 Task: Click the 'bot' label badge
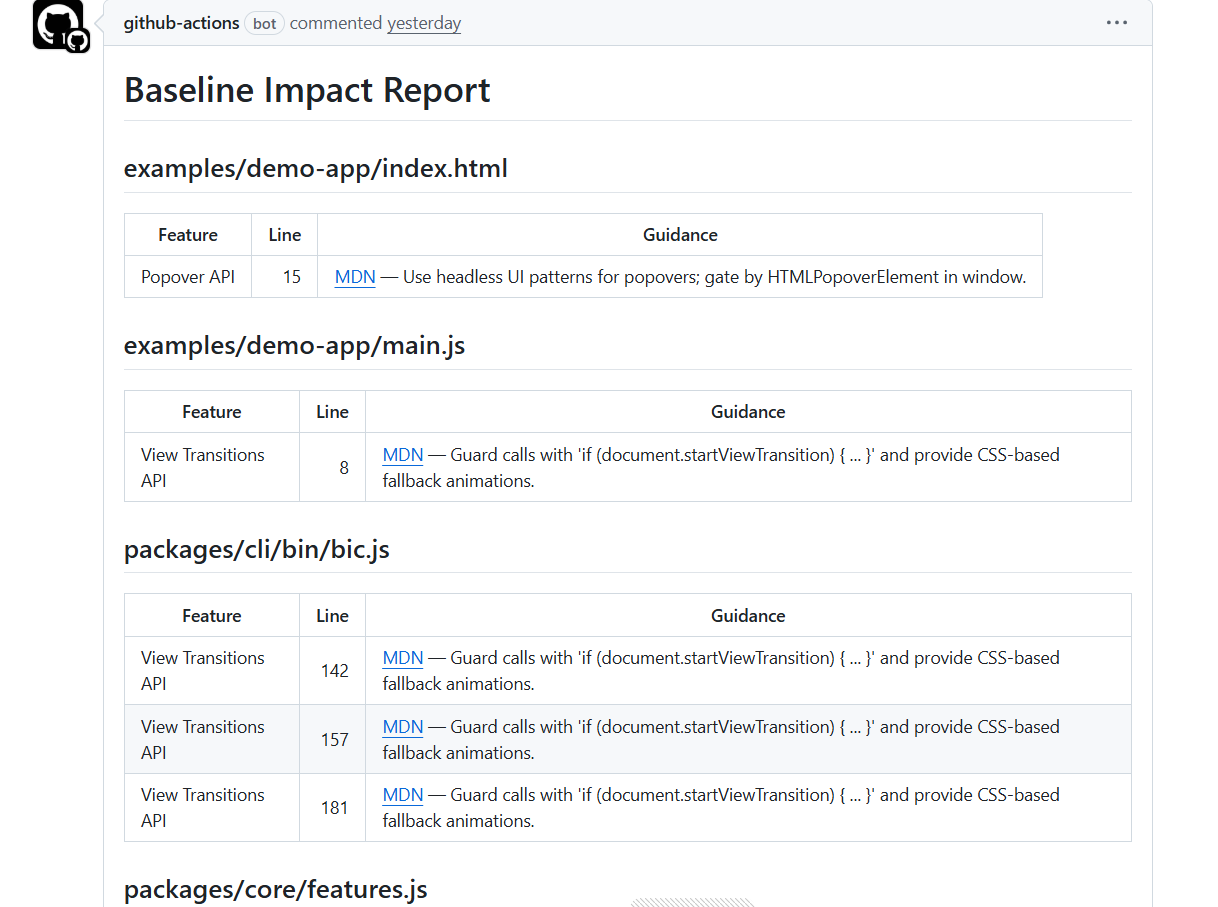click(x=264, y=23)
